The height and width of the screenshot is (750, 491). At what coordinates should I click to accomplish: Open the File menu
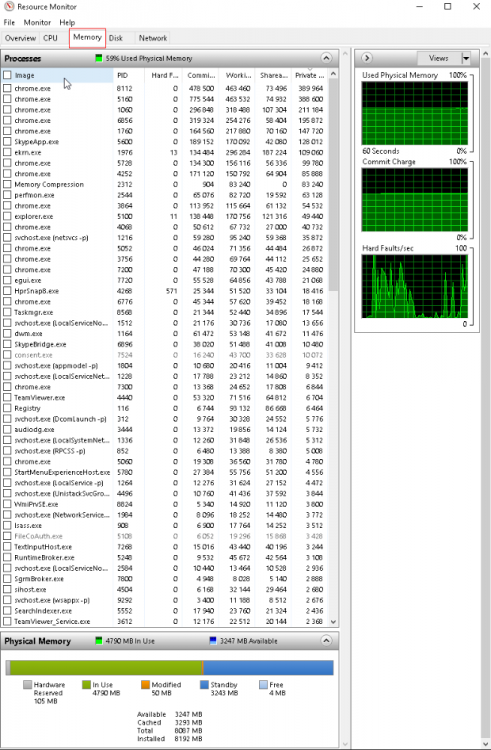click(9, 22)
